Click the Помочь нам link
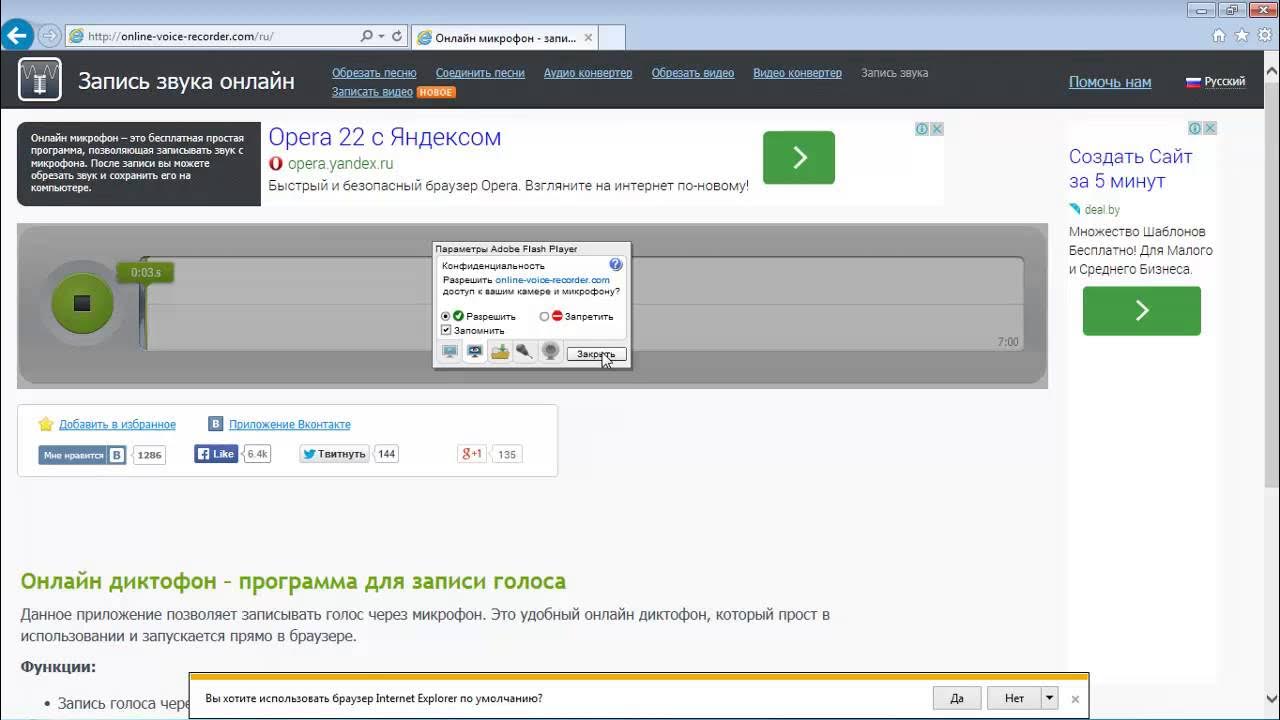1280x720 pixels. [1110, 82]
